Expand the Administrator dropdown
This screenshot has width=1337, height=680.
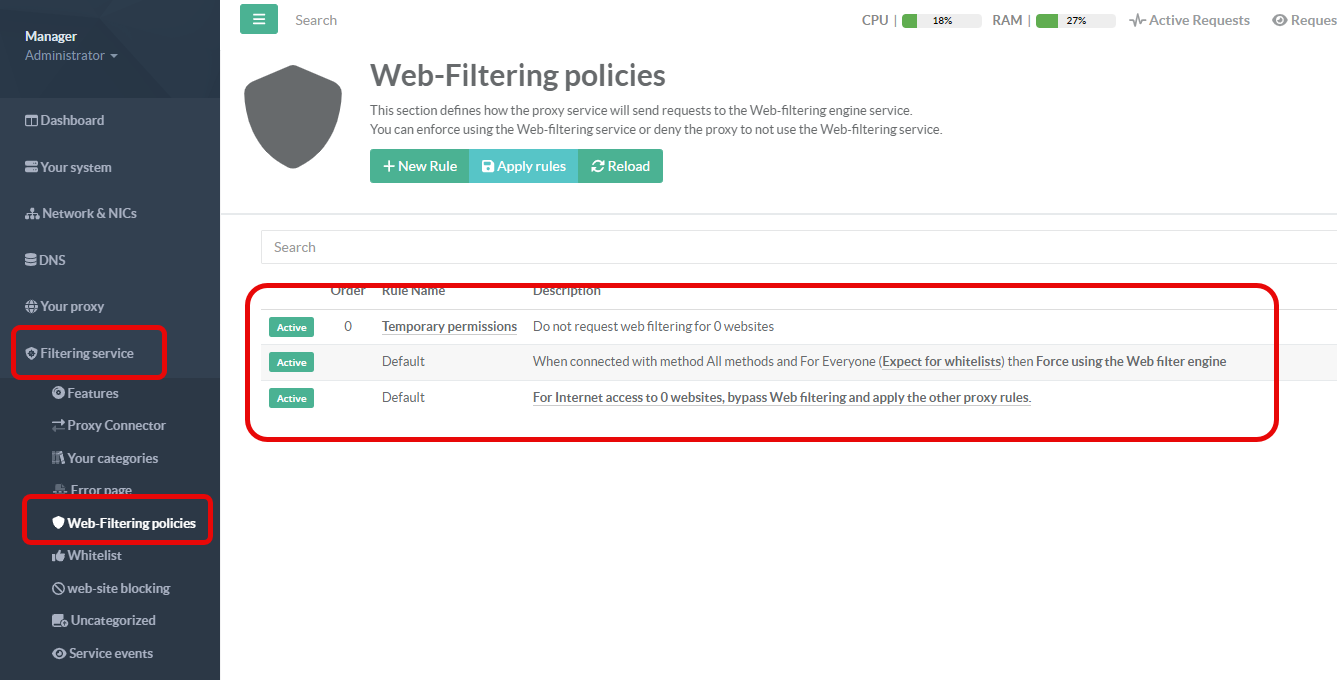coord(71,56)
